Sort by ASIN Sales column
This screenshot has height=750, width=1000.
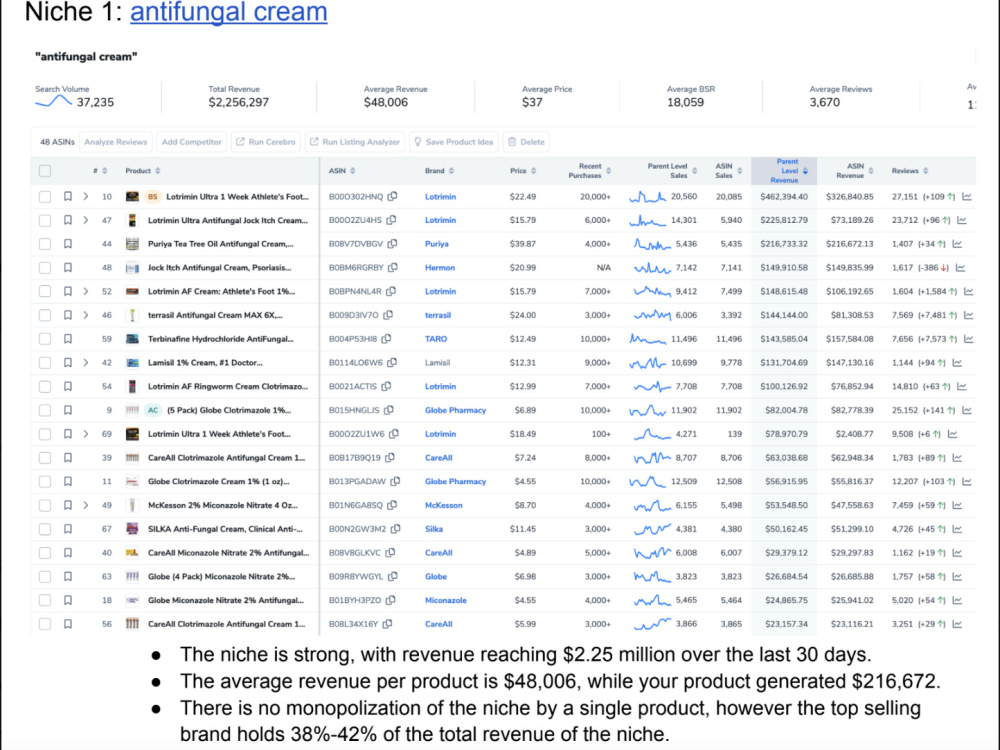[729, 171]
